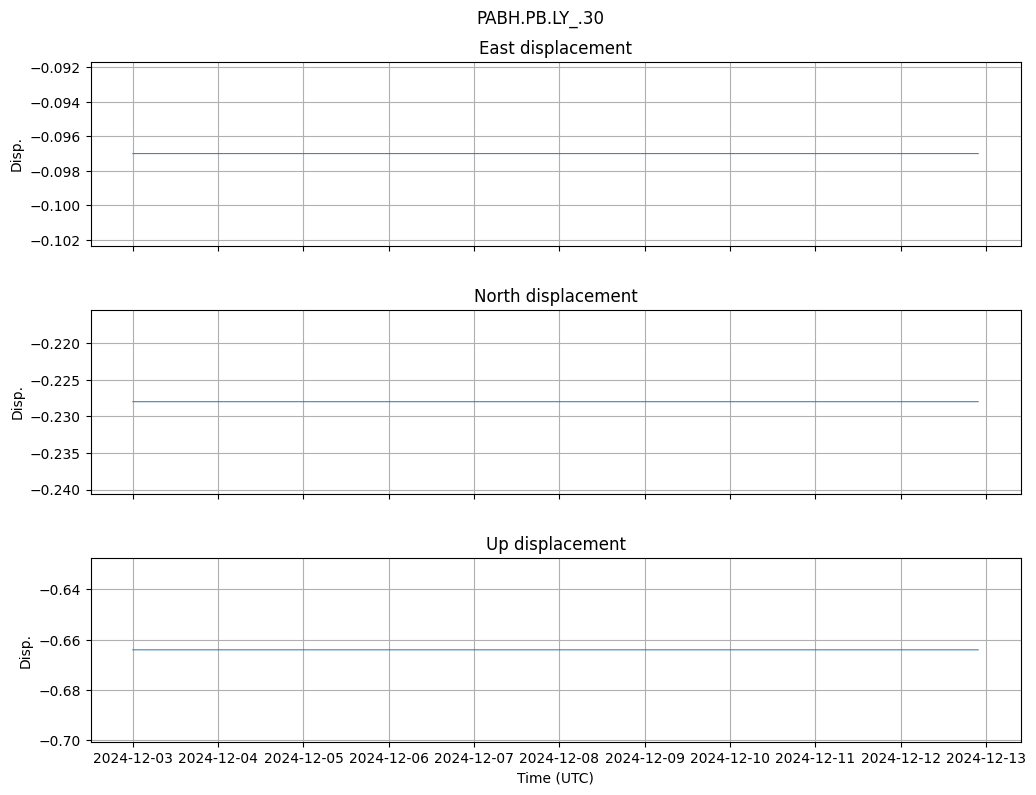Viewport: 1036px width, 795px height.
Task: Select the 2024-12-05 date tick label
Action: 304,759
